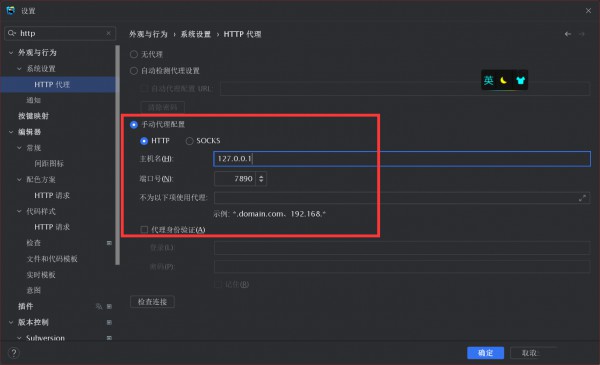Select 手动代理配置 radio option

point(134,125)
